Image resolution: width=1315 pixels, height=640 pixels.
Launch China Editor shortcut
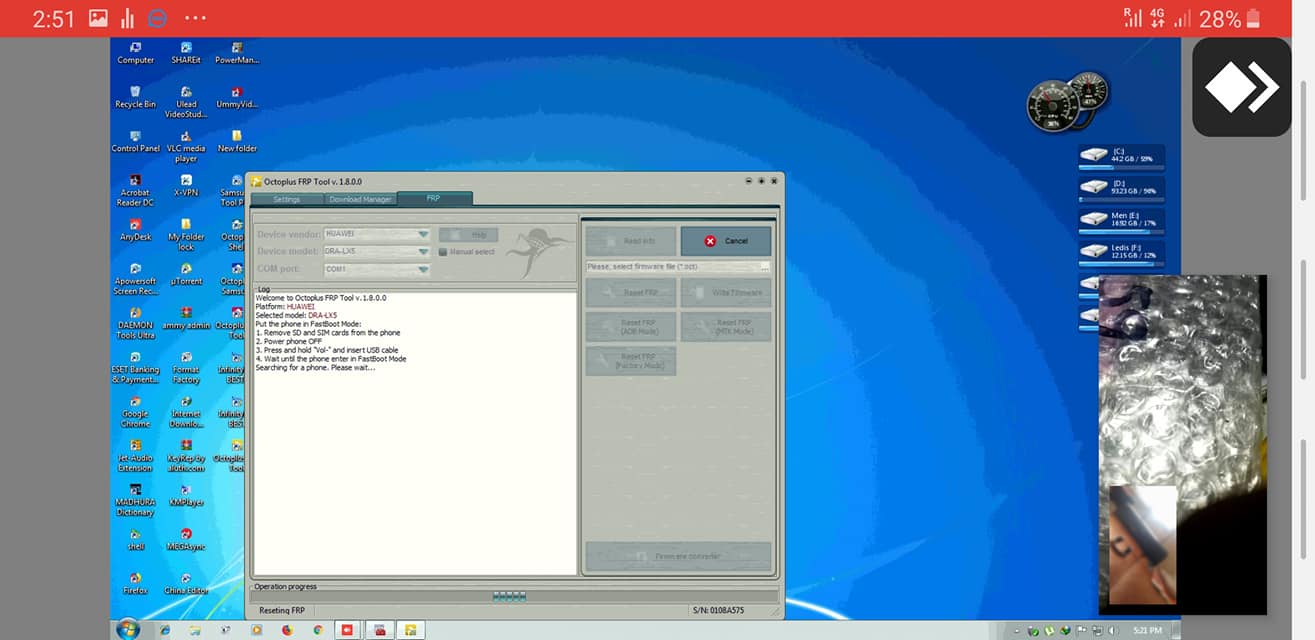coord(186,582)
